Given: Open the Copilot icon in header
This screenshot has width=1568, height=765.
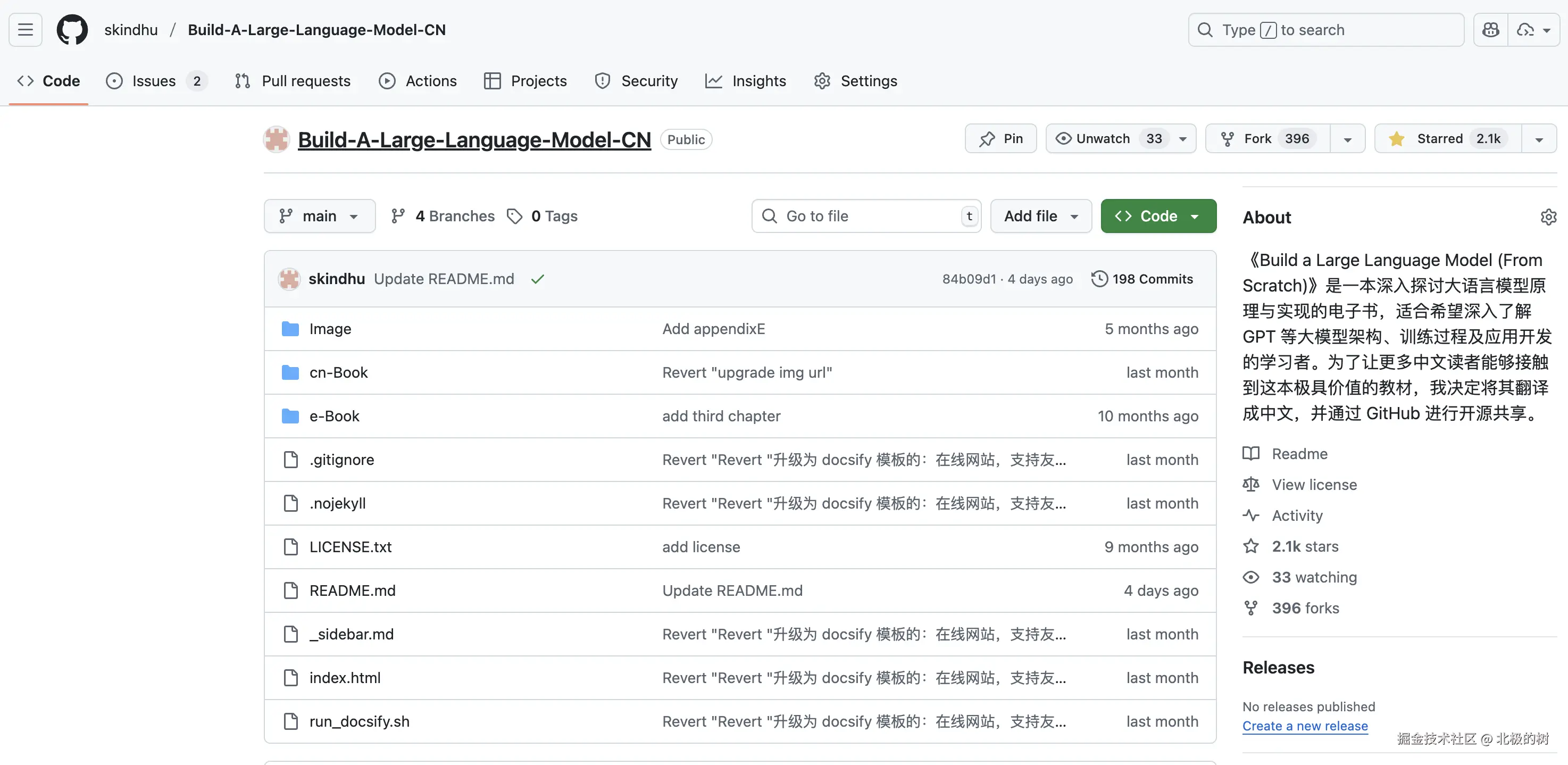Looking at the screenshot, I should point(1490,30).
